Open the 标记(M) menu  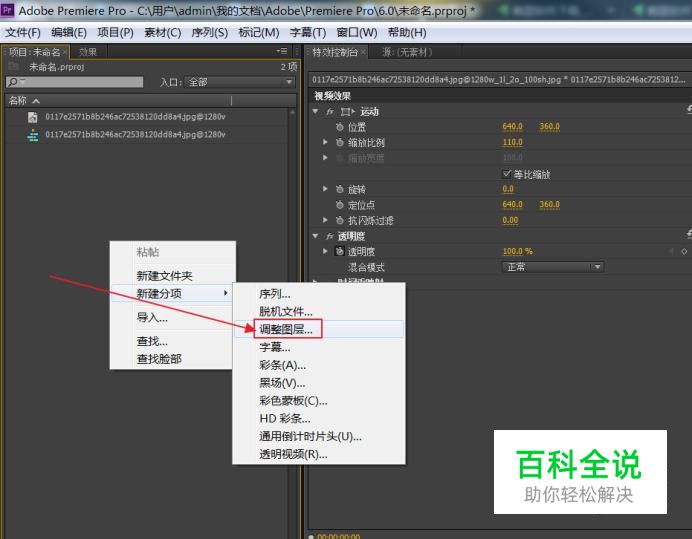click(x=259, y=33)
